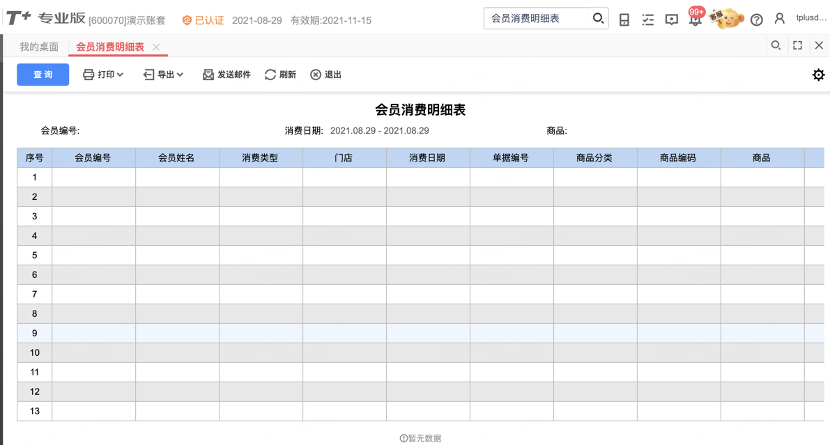Click the 刷新 refresh button
The image size is (830, 446).
[x=281, y=75]
